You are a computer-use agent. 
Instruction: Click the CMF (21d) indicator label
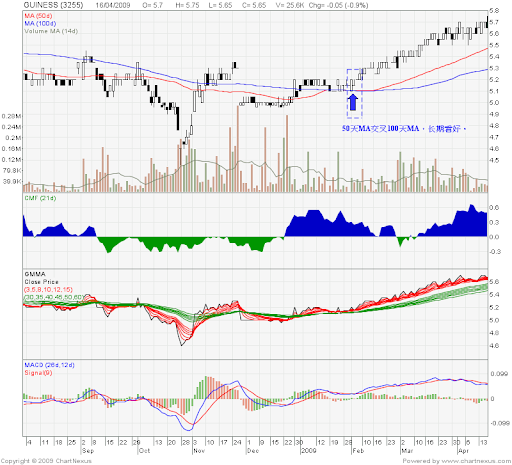pyautogui.click(x=40, y=198)
